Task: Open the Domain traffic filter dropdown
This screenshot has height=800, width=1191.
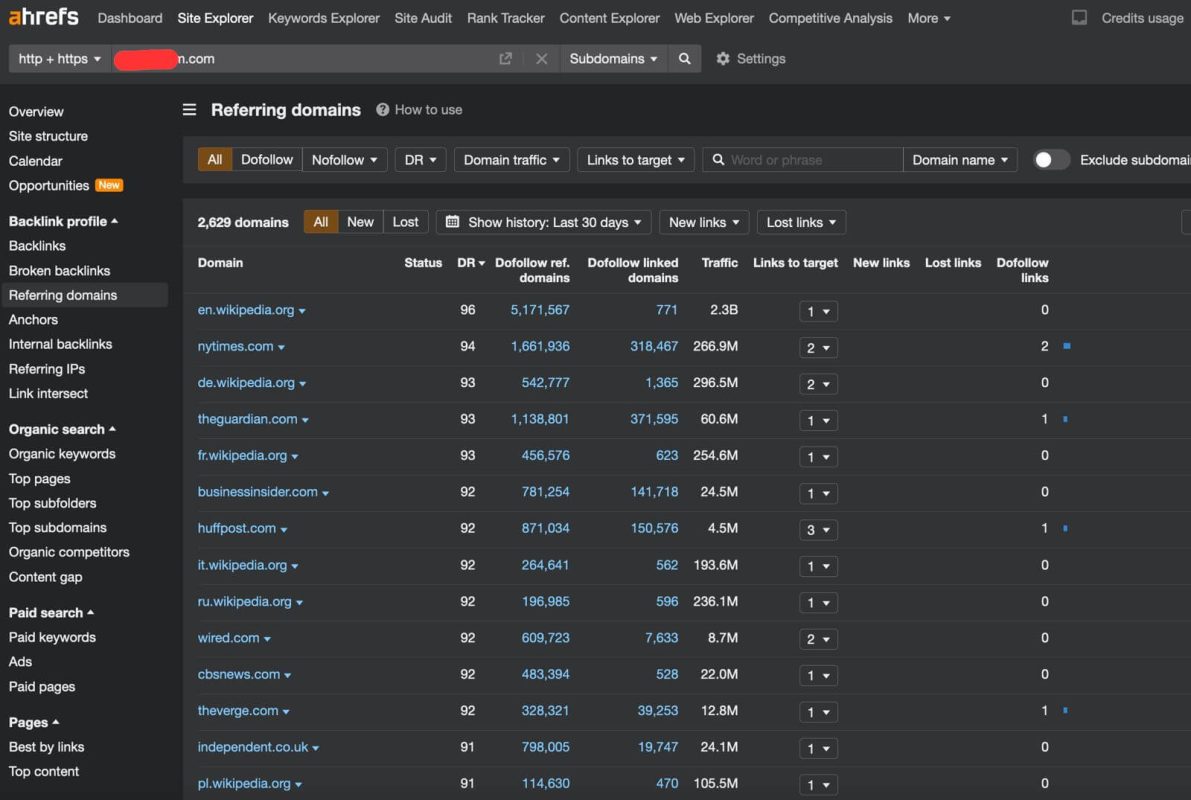Action: (512, 160)
